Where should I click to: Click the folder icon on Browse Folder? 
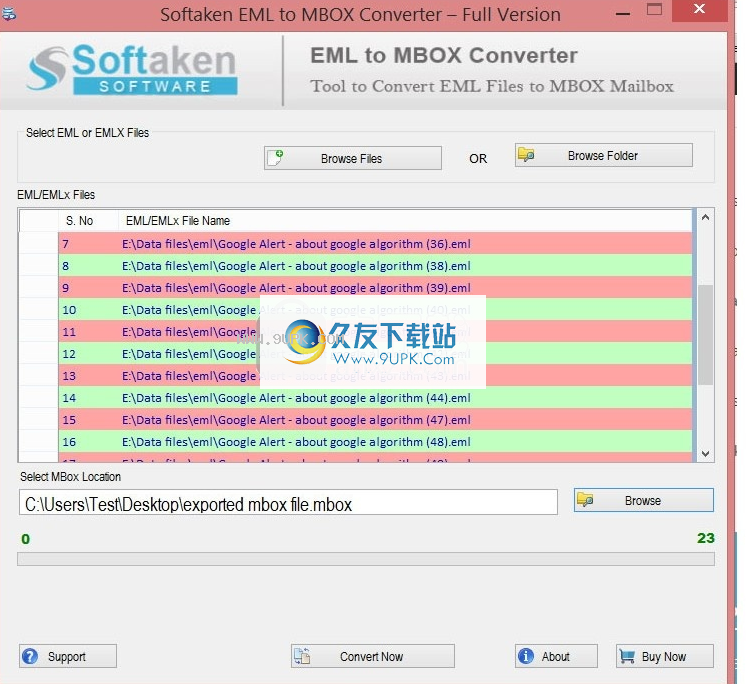(x=526, y=155)
